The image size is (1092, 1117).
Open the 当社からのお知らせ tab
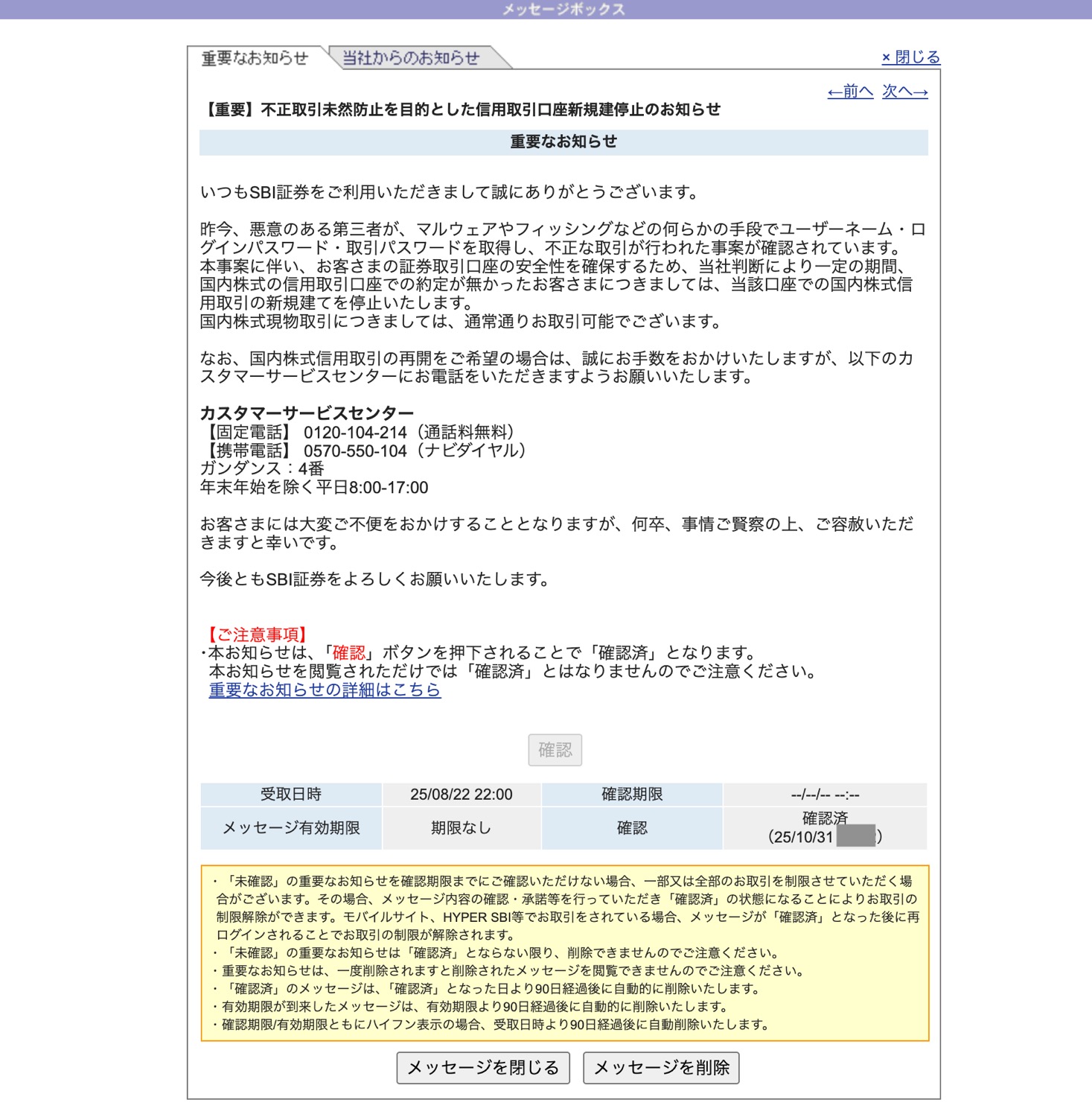pyautogui.click(x=410, y=58)
